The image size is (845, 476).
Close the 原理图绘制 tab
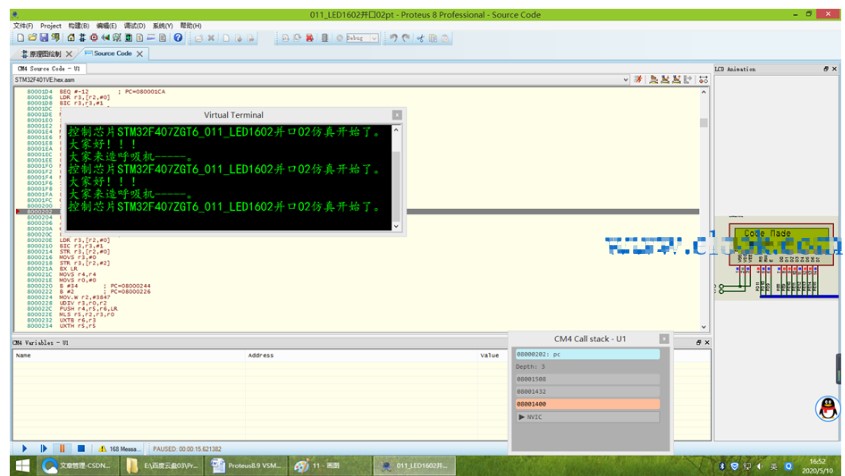coord(68,54)
